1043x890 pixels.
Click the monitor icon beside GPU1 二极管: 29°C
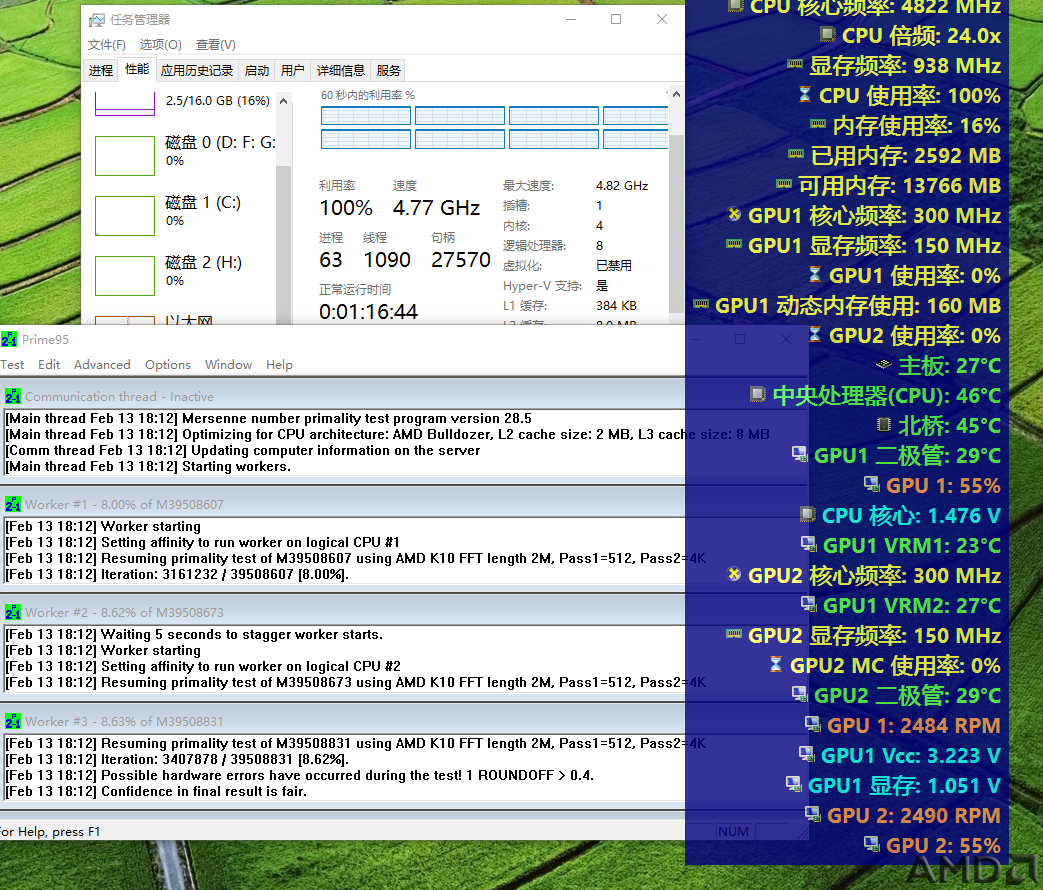point(800,454)
